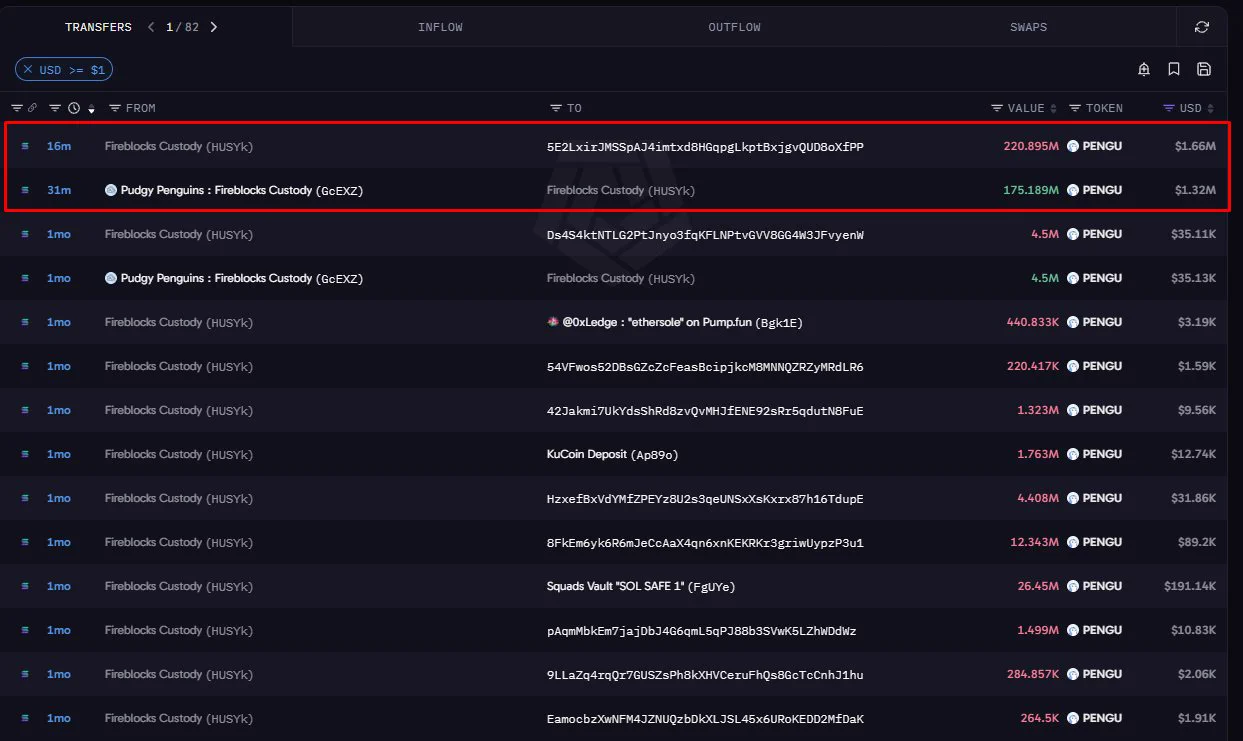Open recipient address 5E2LxirJMSSpAJ4imtxd8HGqpgLkptBxjgvQUD8oXfPP
Viewport: 1243px width, 741px height.
705,146
